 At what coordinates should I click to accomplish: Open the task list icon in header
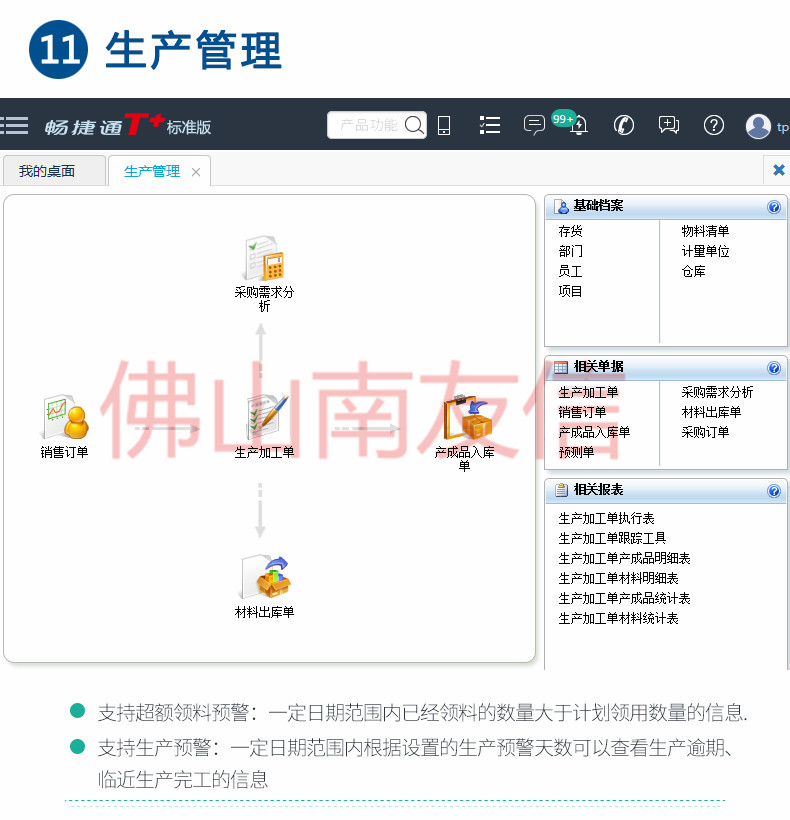(489, 126)
